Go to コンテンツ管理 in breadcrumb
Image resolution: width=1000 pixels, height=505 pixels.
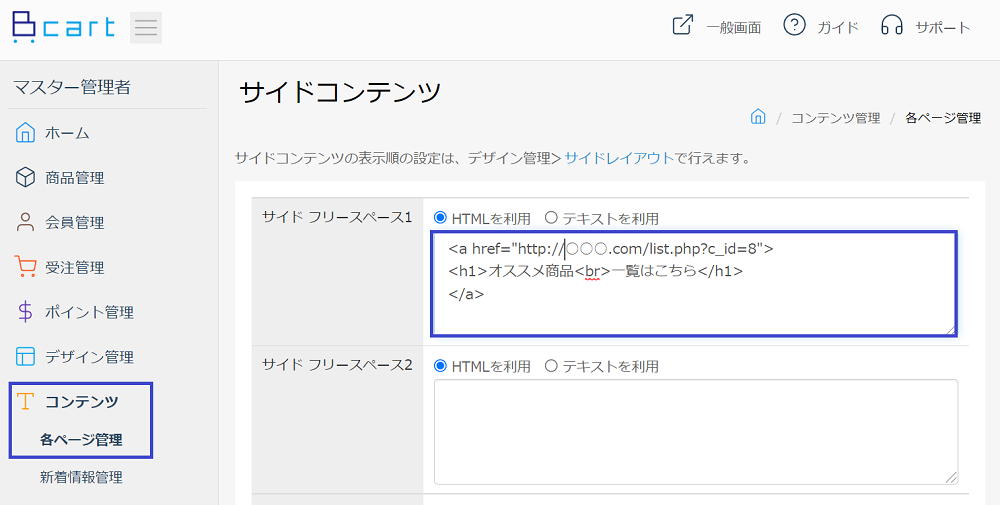point(835,118)
